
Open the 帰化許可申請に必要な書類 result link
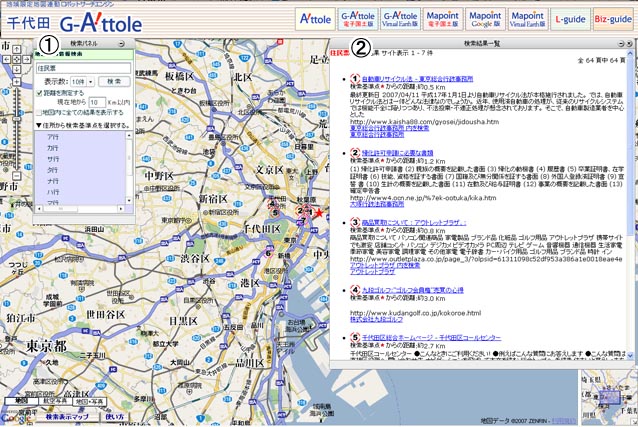tap(397, 153)
